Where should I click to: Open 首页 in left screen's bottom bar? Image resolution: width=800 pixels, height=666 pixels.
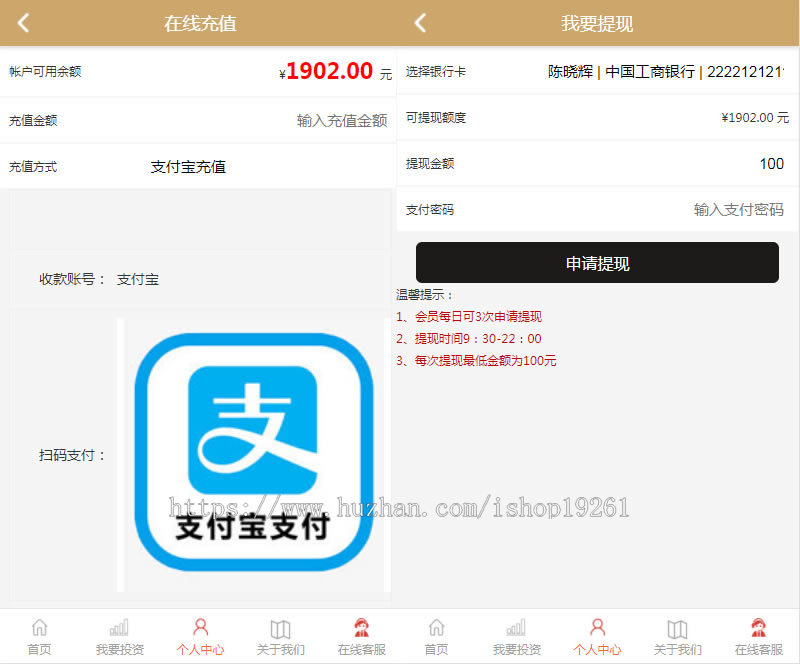point(39,637)
